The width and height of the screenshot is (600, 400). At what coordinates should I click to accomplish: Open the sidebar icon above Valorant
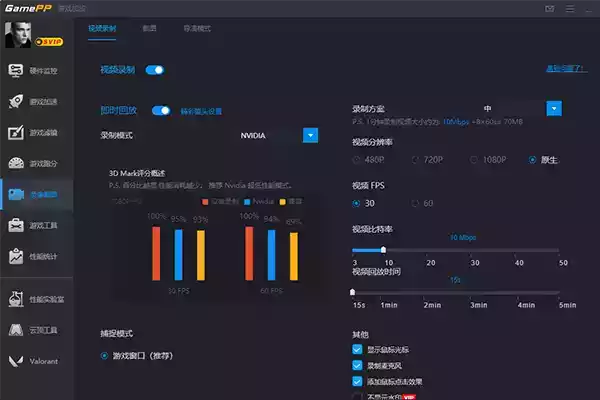click(16, 330)
